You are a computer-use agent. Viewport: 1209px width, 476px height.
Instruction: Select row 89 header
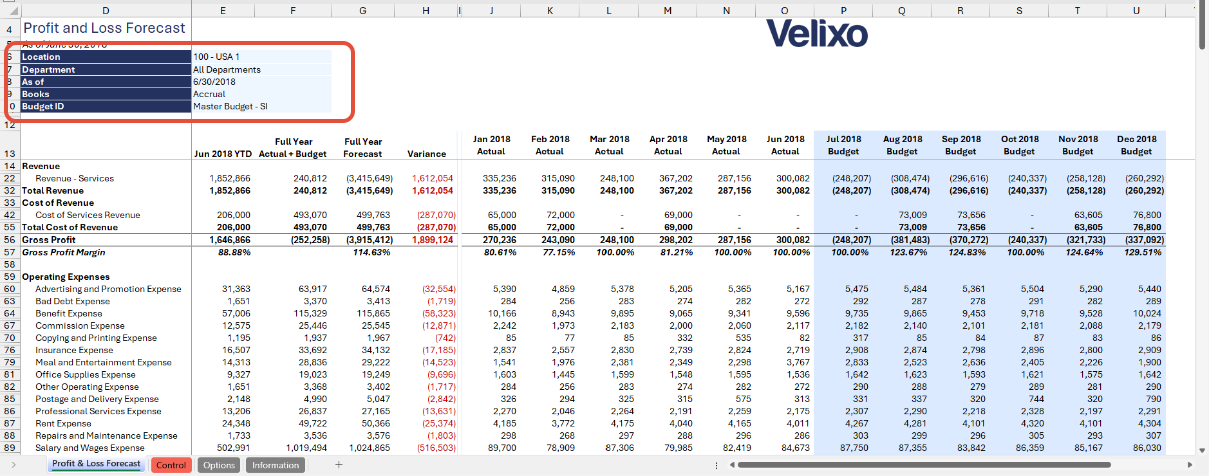9,448
